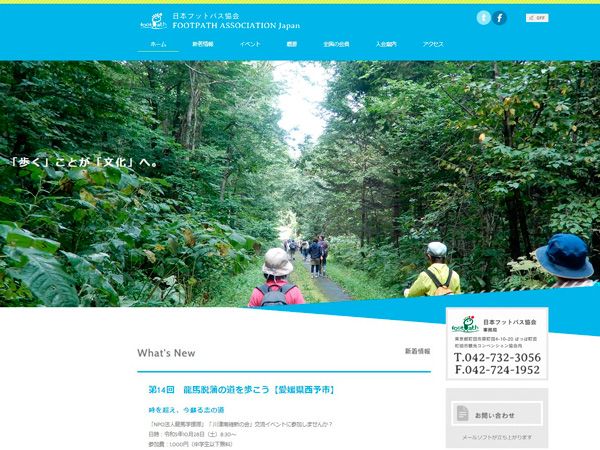The image size is (600, 450).
Task: Click the What's New heading
Action: click(166, 353)
